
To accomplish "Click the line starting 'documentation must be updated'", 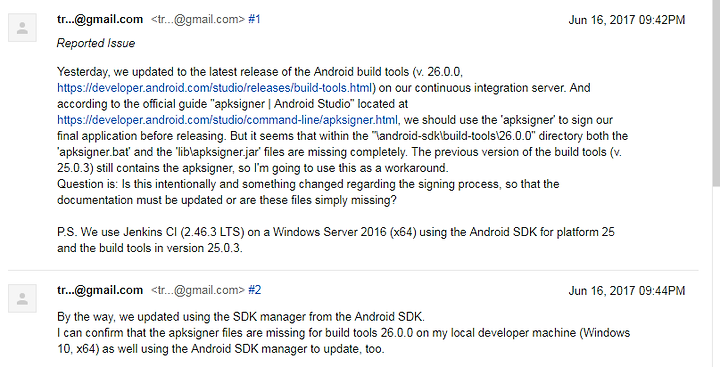I will tap(226, 200).
